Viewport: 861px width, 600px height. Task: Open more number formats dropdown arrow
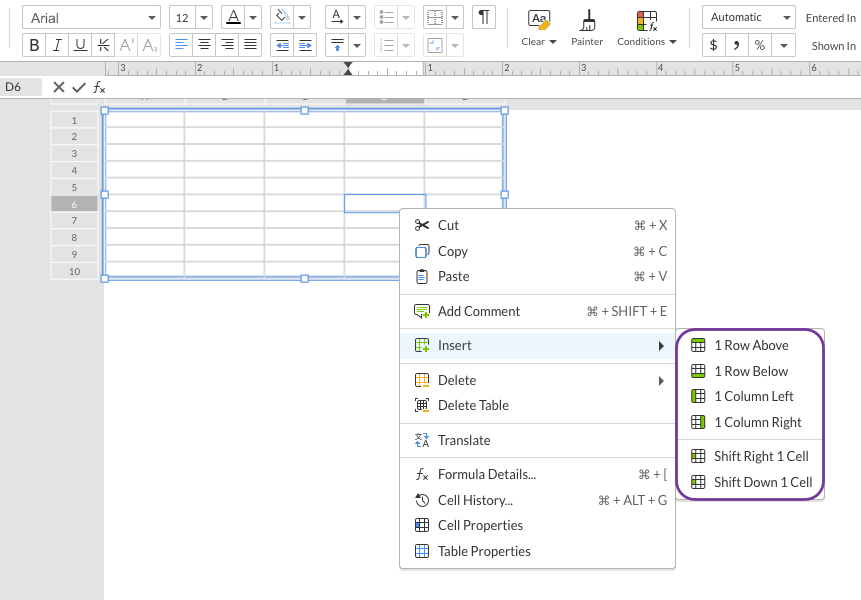pos(784,45)
